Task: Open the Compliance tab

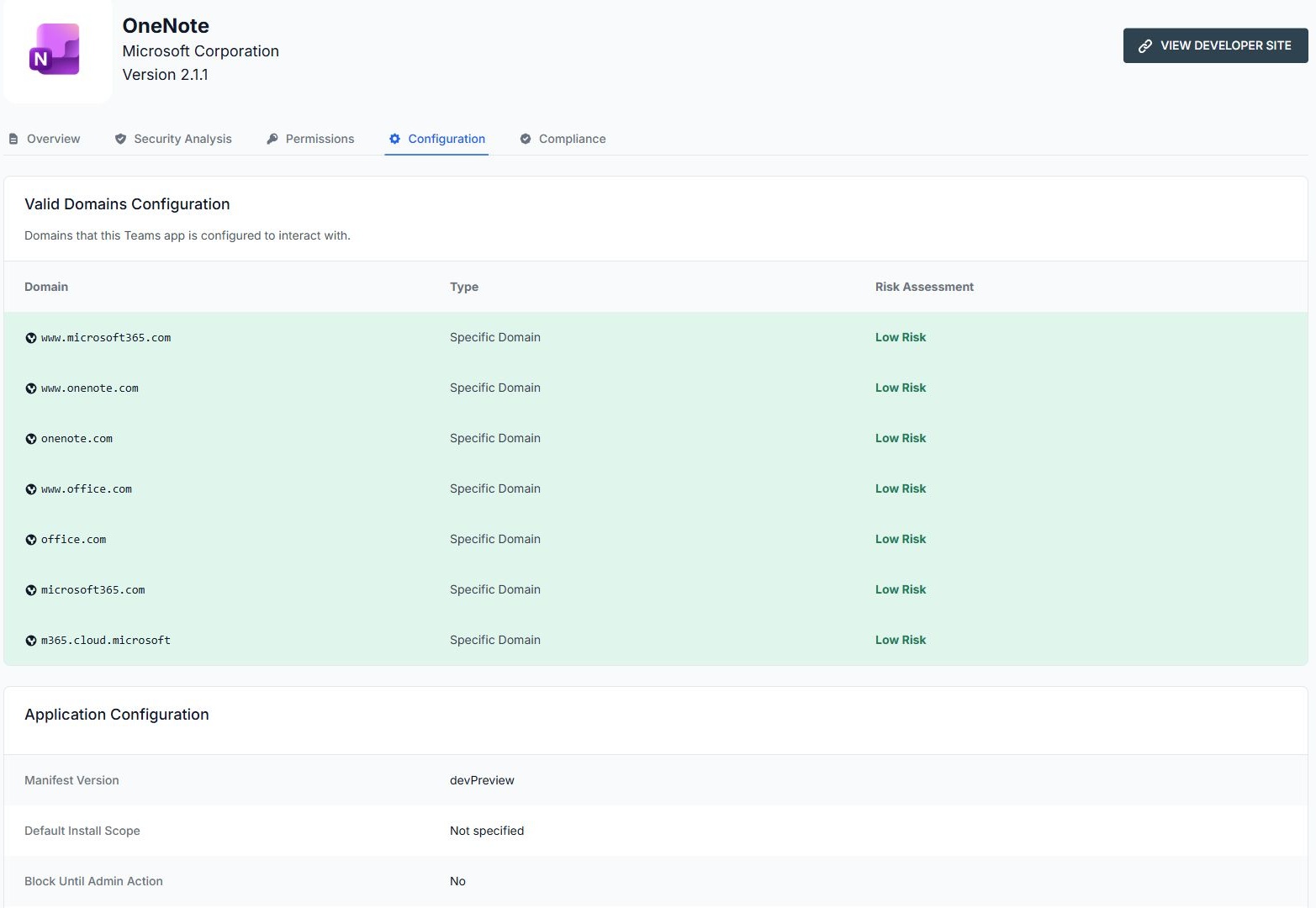Action: (x=563, y=139)
